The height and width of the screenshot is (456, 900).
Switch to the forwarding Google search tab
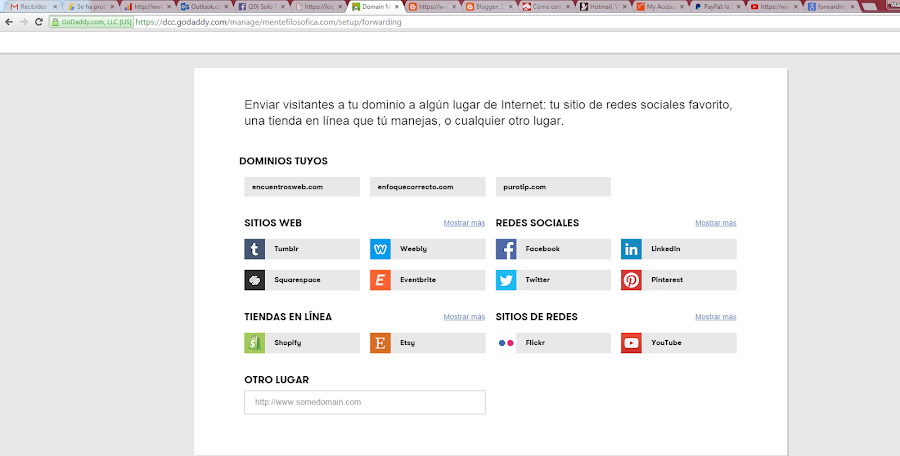[829, 7]
